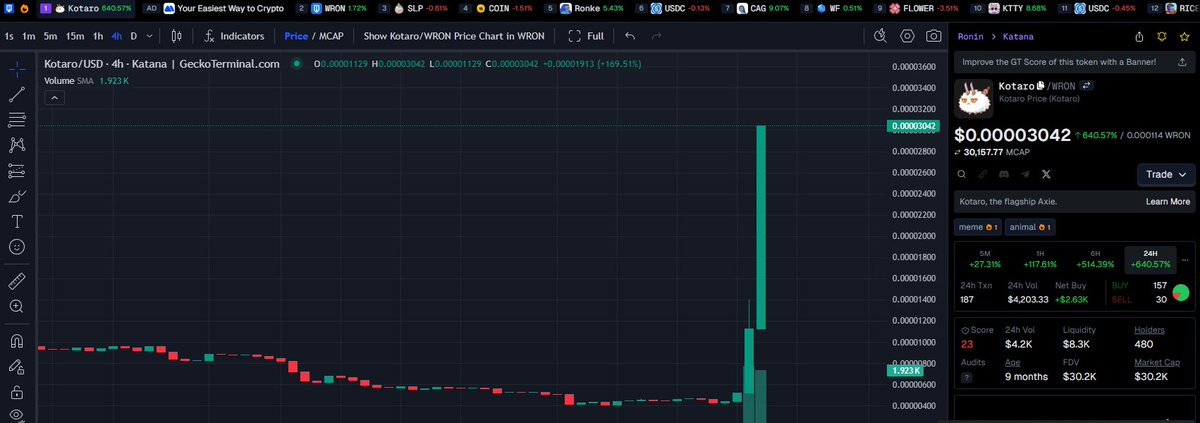The image size is (1200, 423).
Task: Click the current price label 0.00003042 on axis
Action: click(x=913, y=126)
